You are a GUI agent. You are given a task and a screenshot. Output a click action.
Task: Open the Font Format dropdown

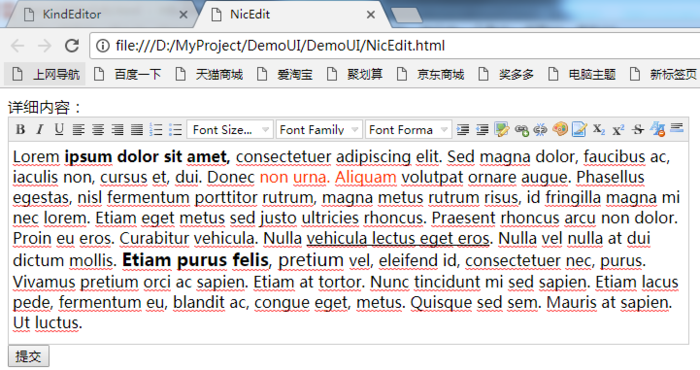point(408,129)
